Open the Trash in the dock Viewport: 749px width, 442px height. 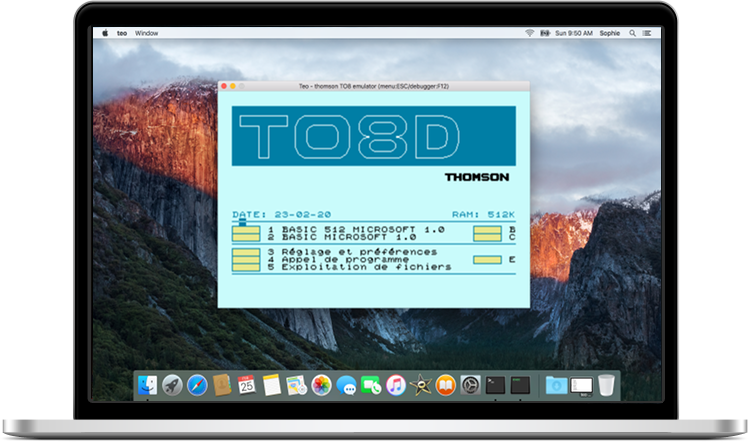(x=606, y=385)
